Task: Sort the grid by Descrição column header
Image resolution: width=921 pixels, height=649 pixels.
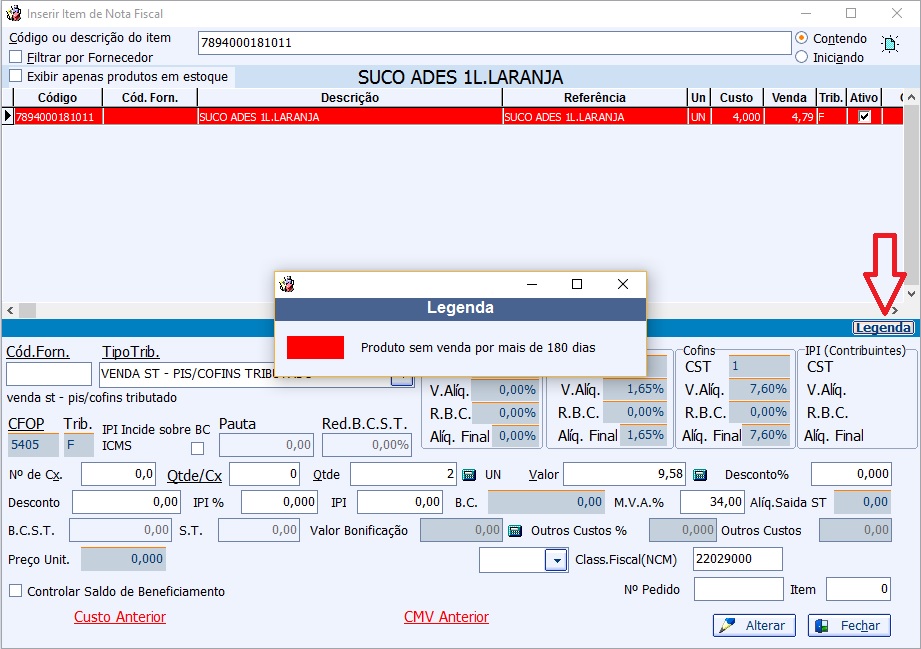Action: pyautogui.click(x=349, y=98)
